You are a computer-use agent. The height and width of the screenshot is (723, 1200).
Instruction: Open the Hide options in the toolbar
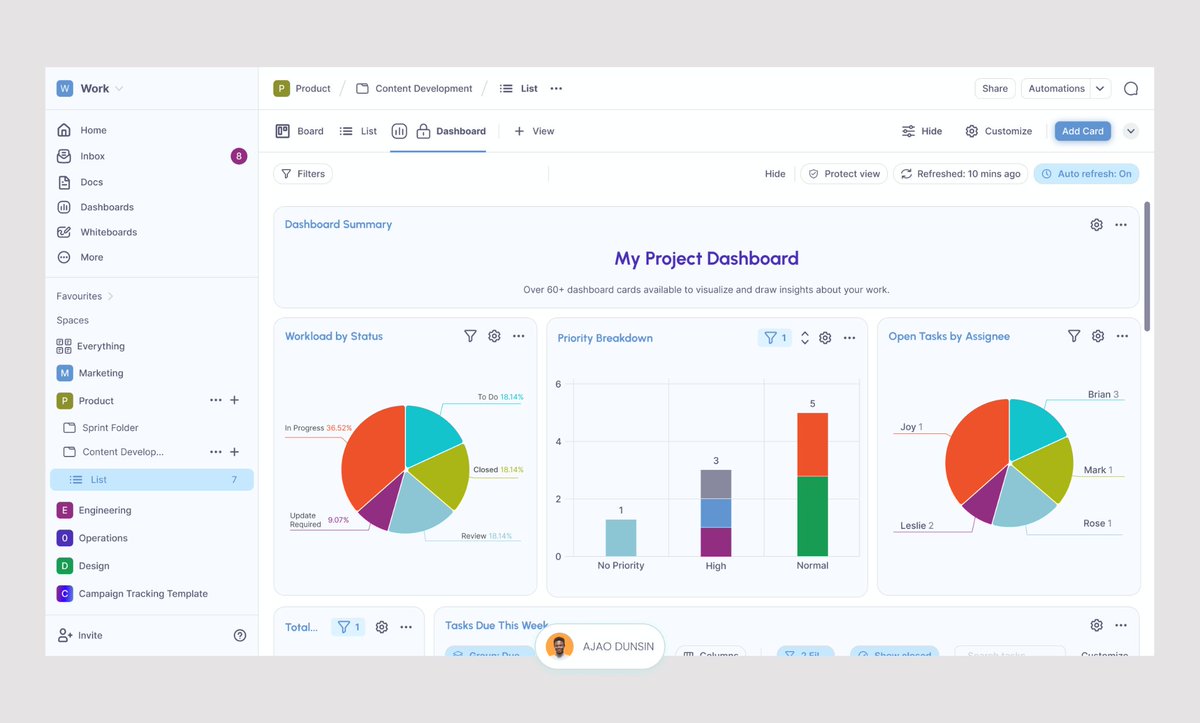click(x=922, y=131)
